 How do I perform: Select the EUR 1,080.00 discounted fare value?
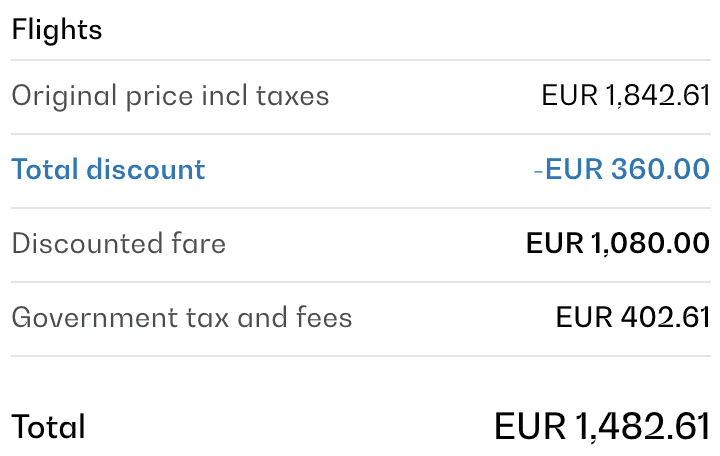tap(617, 243)
